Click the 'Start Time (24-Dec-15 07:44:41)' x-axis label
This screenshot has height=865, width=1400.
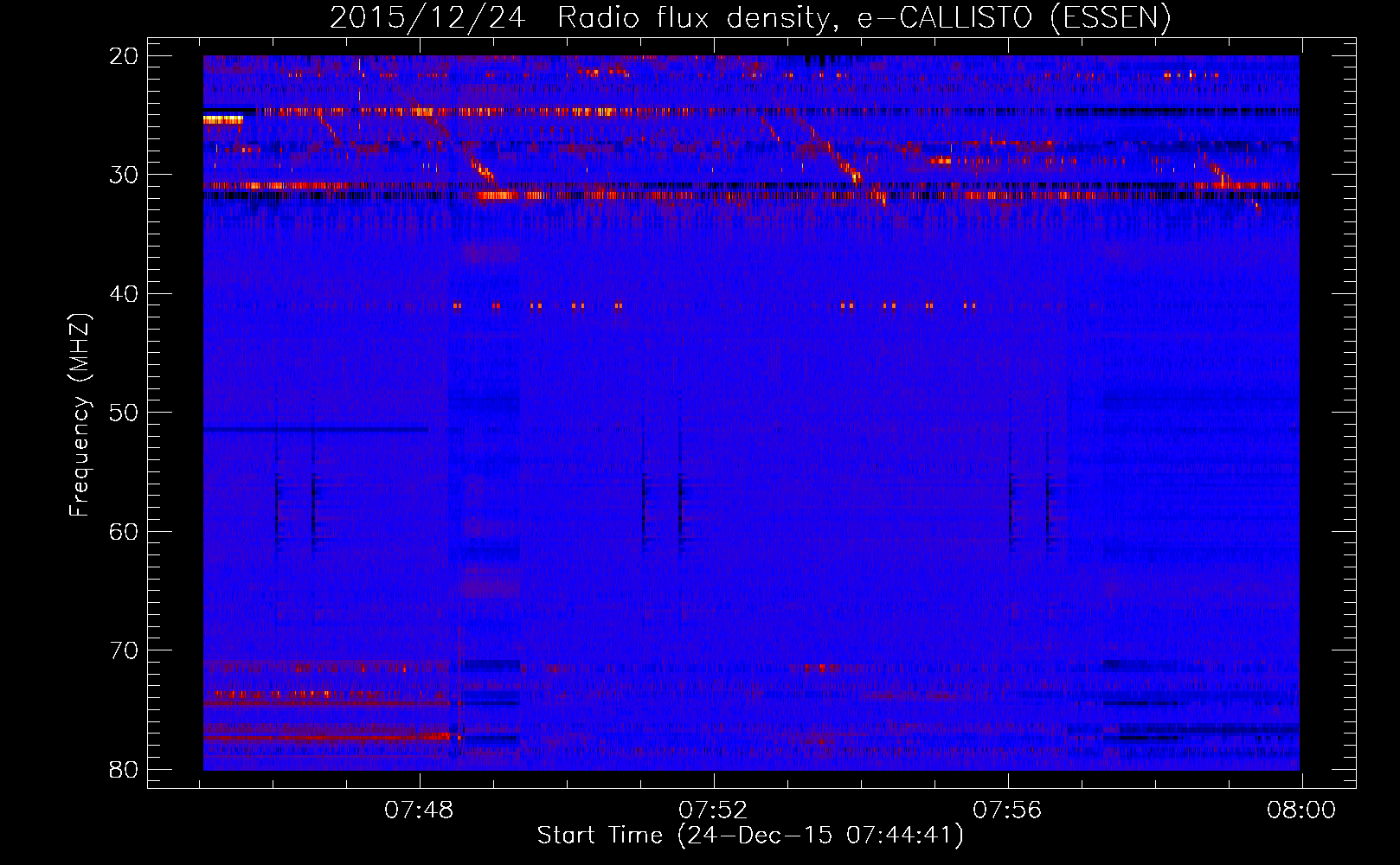(x=750, y=836)
